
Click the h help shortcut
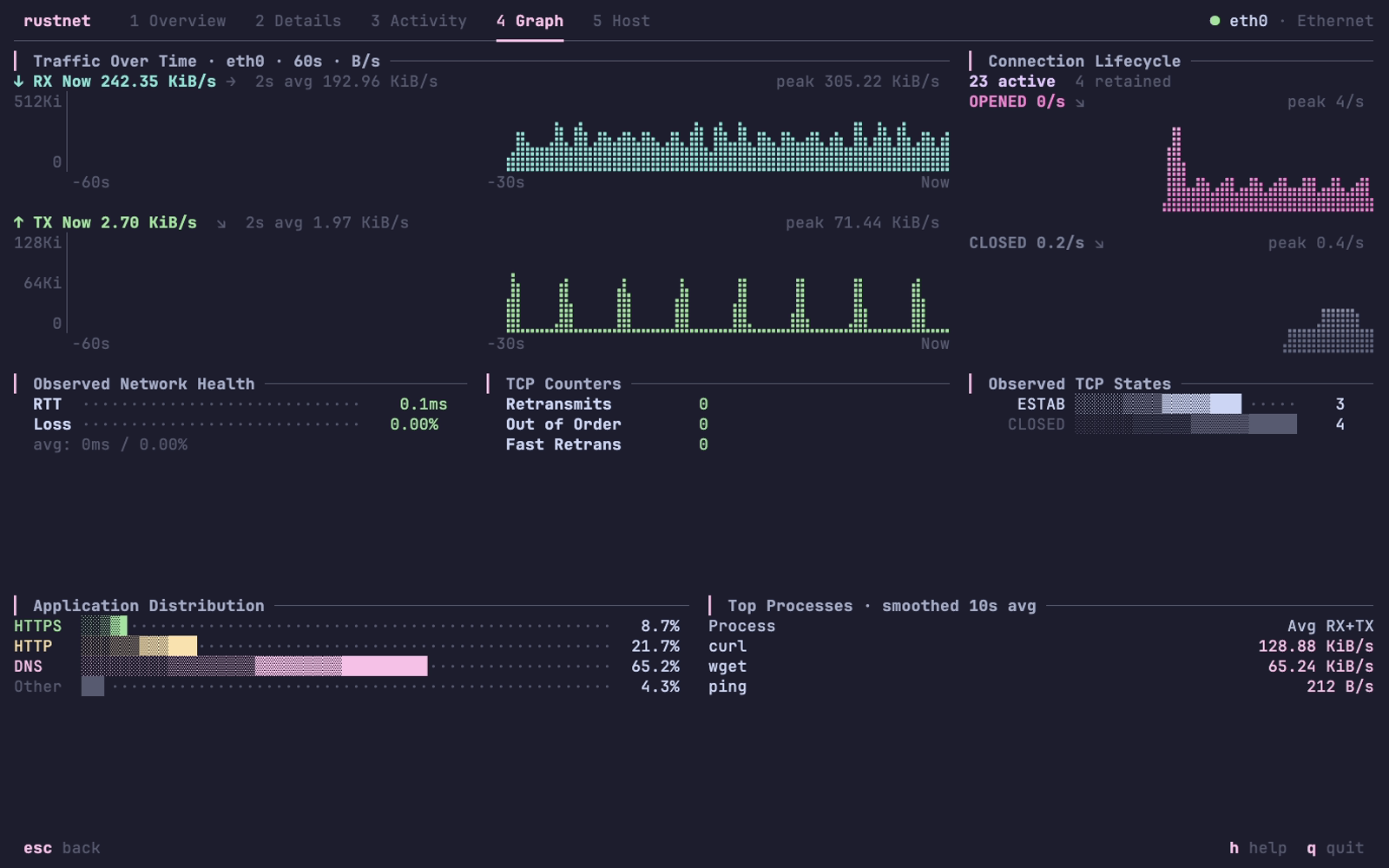tap(1258, 848)
